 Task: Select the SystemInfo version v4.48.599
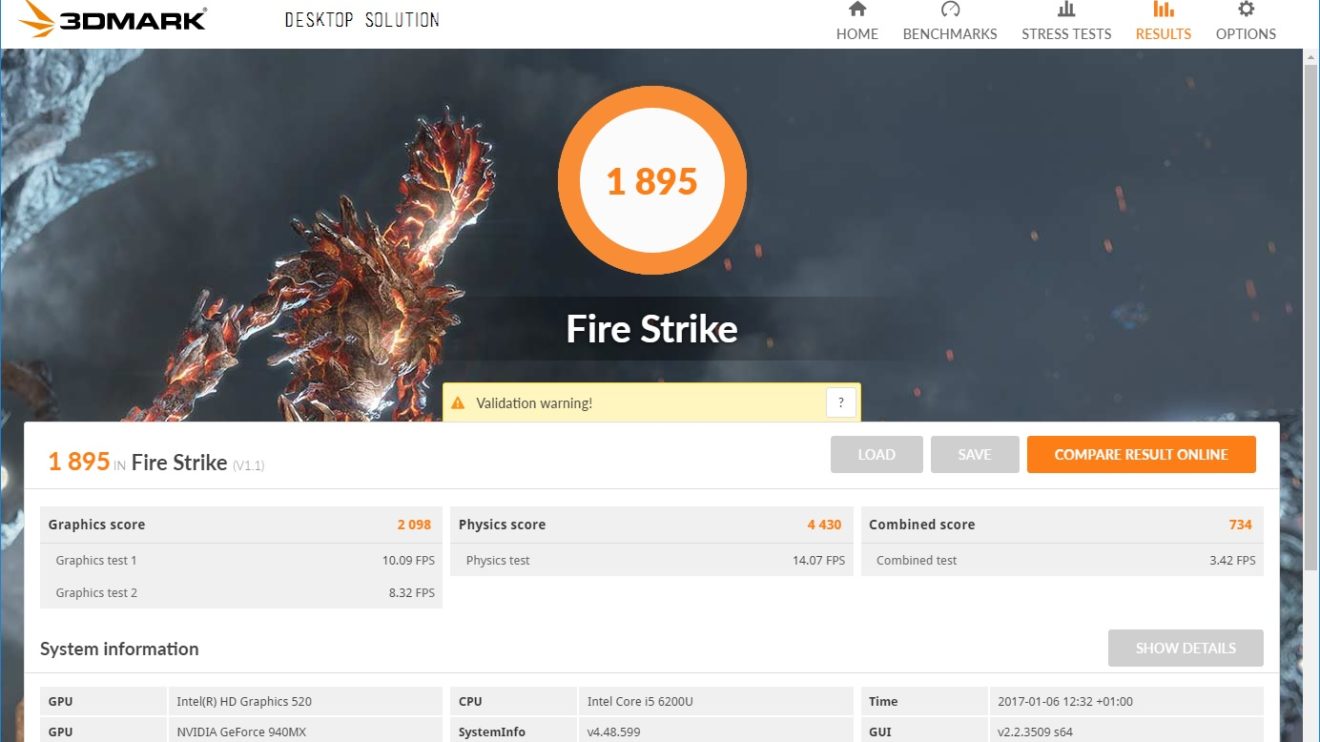pyautogui.click(x=614, y=732)
